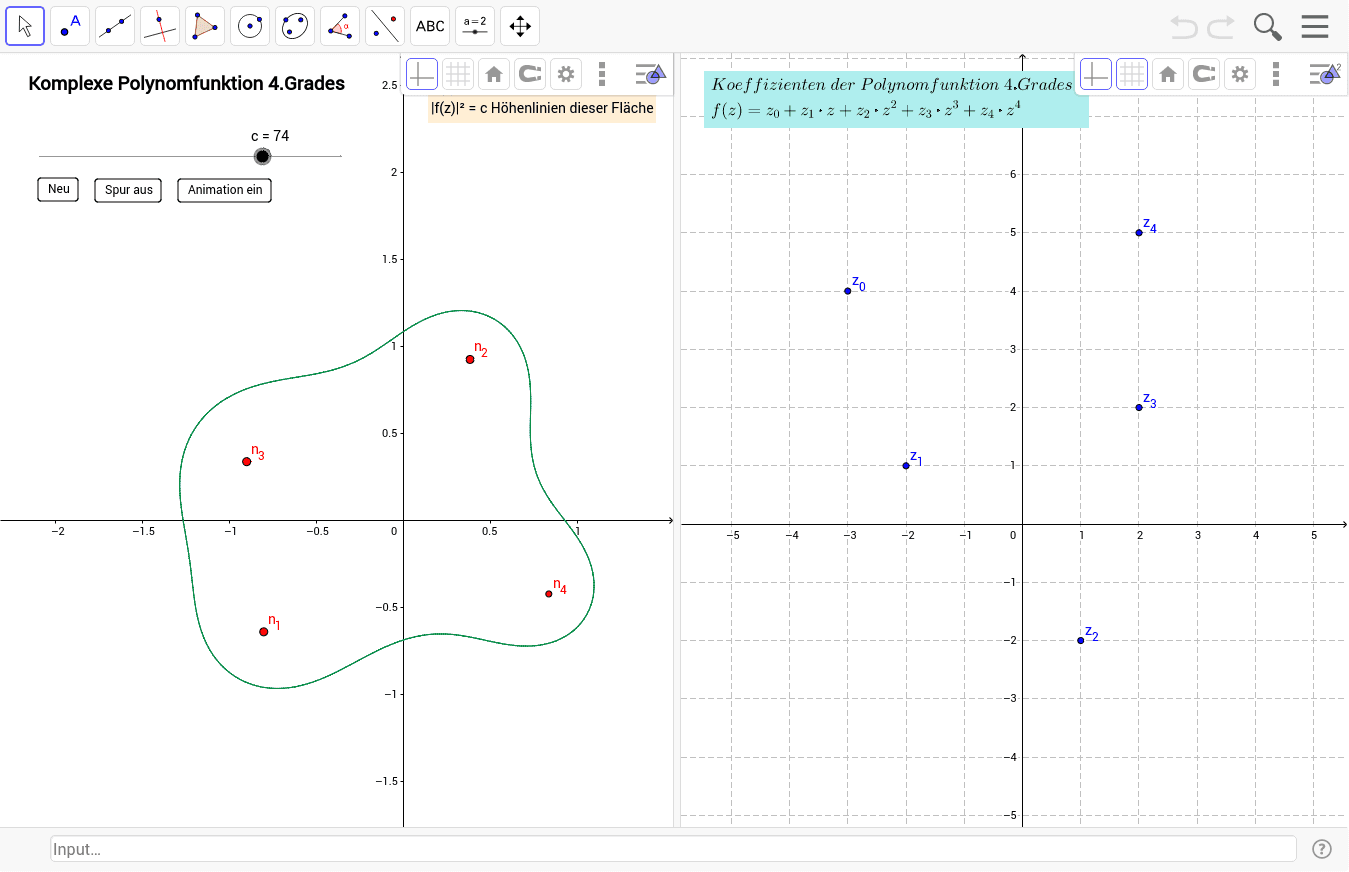Reset left view with home icon

coord(493,73)
